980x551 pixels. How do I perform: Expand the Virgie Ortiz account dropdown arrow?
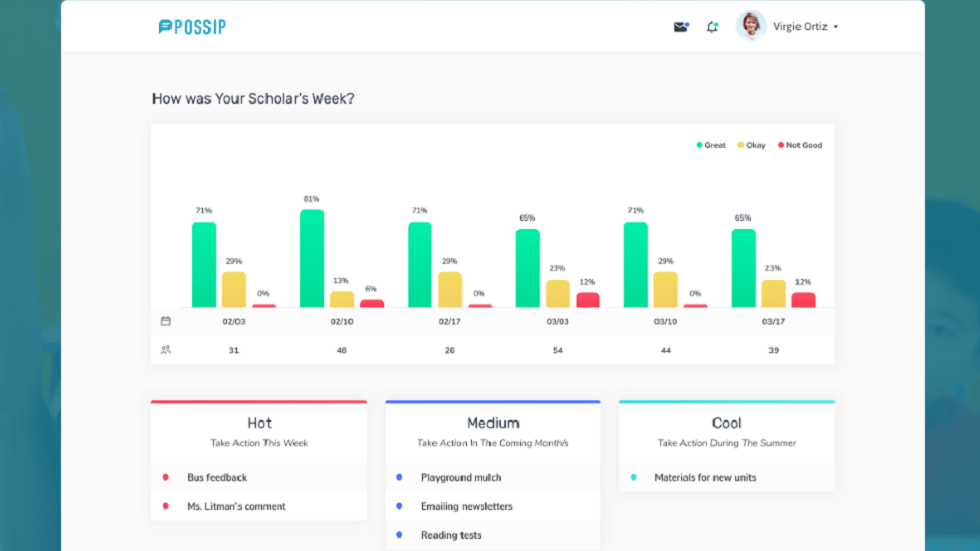click(836, 27)
